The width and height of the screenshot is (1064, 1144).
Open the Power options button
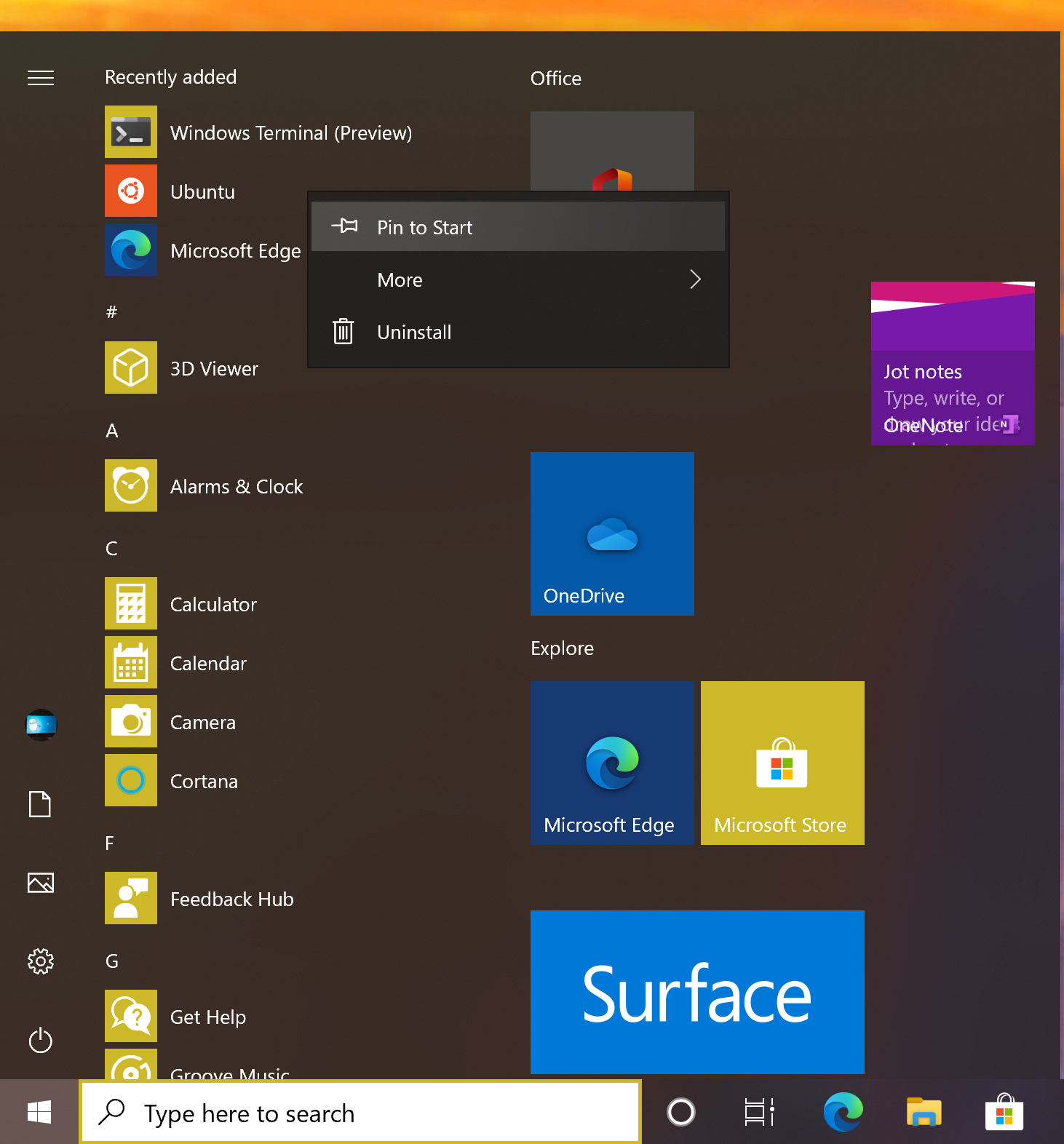[x=41, y=1040]
